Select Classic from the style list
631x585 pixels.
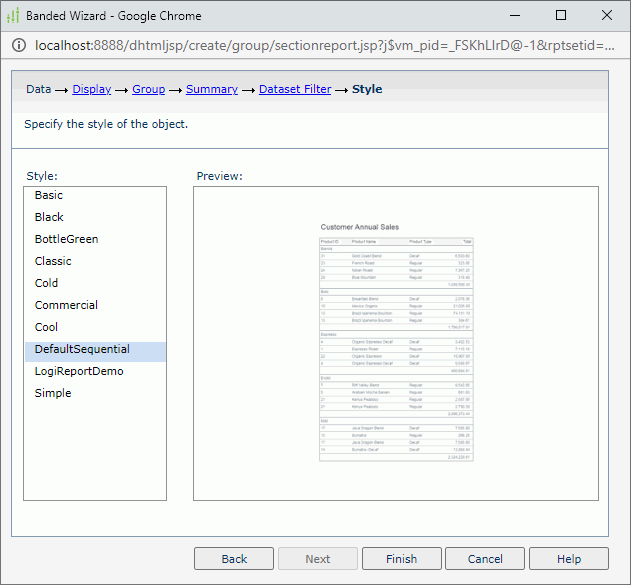pyautogui.click(x=53, y=261)
